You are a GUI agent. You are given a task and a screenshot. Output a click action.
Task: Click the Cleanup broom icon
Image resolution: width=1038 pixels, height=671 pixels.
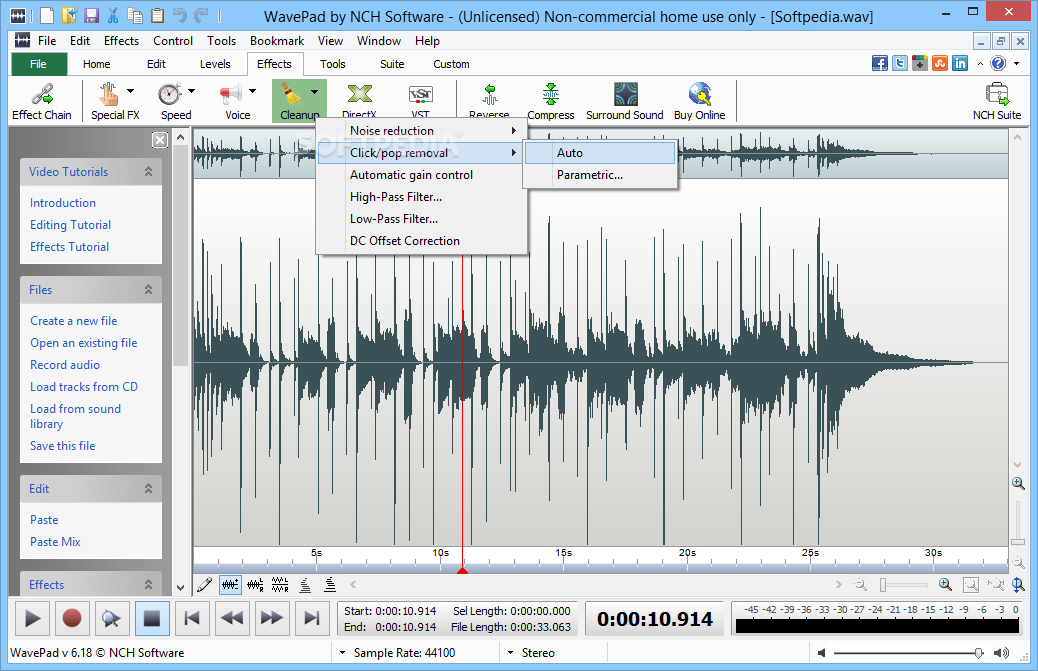(290, 94)
